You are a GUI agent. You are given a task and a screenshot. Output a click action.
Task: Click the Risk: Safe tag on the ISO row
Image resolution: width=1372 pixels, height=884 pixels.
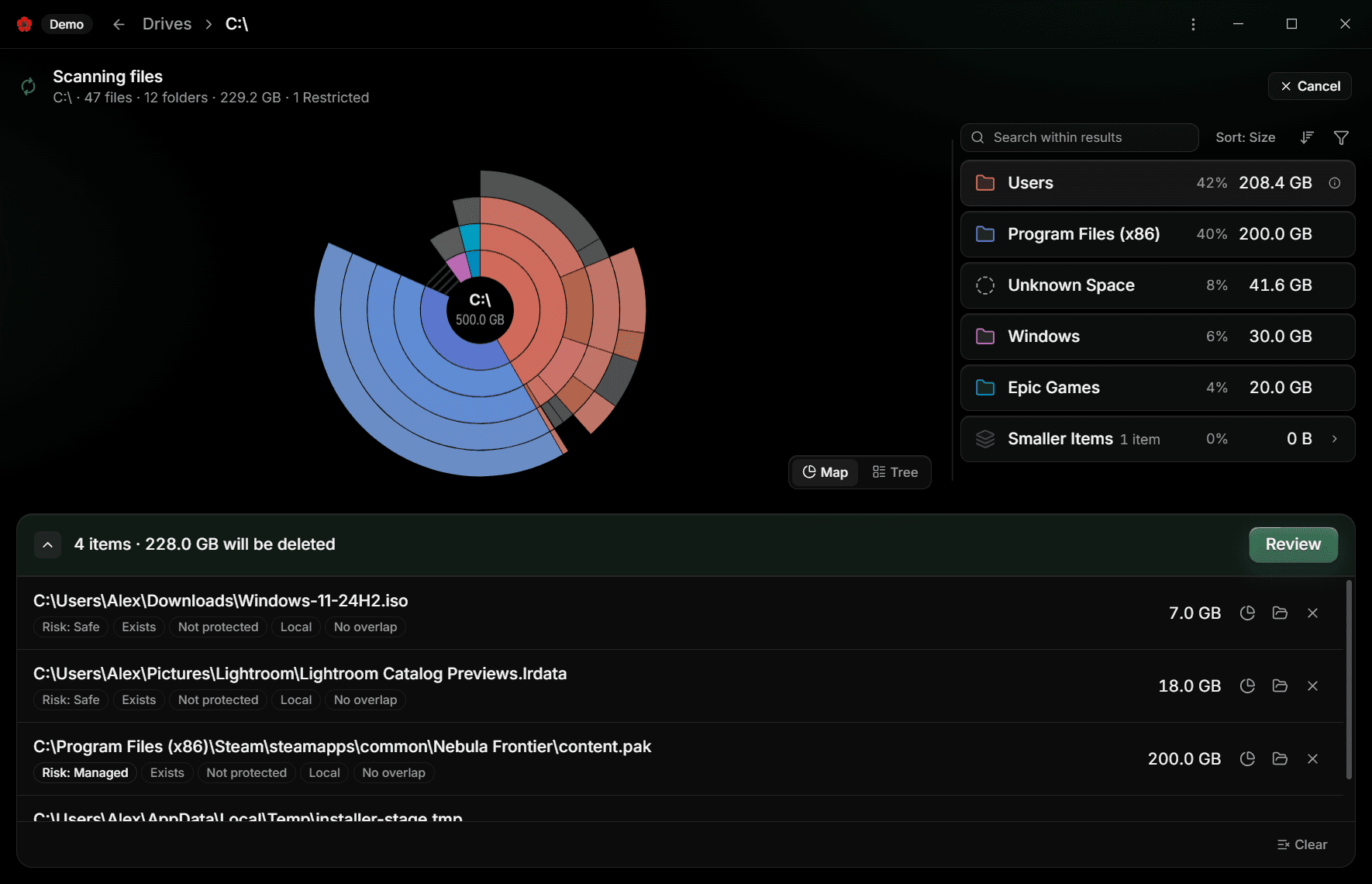pos(71,627)
